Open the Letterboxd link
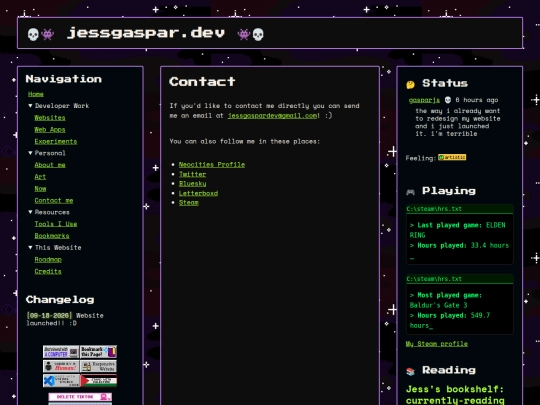The image size is (540, 405). 198,193
